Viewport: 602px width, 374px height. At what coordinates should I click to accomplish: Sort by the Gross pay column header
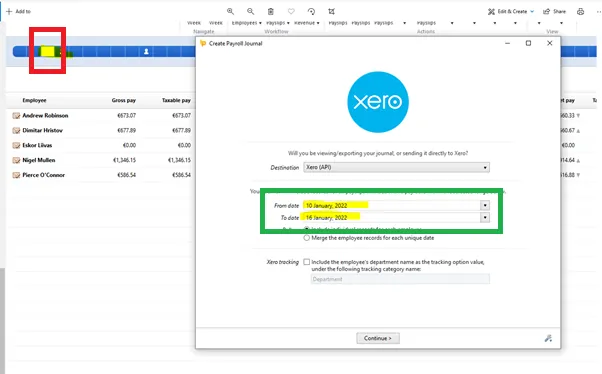[x=124, y=100]
